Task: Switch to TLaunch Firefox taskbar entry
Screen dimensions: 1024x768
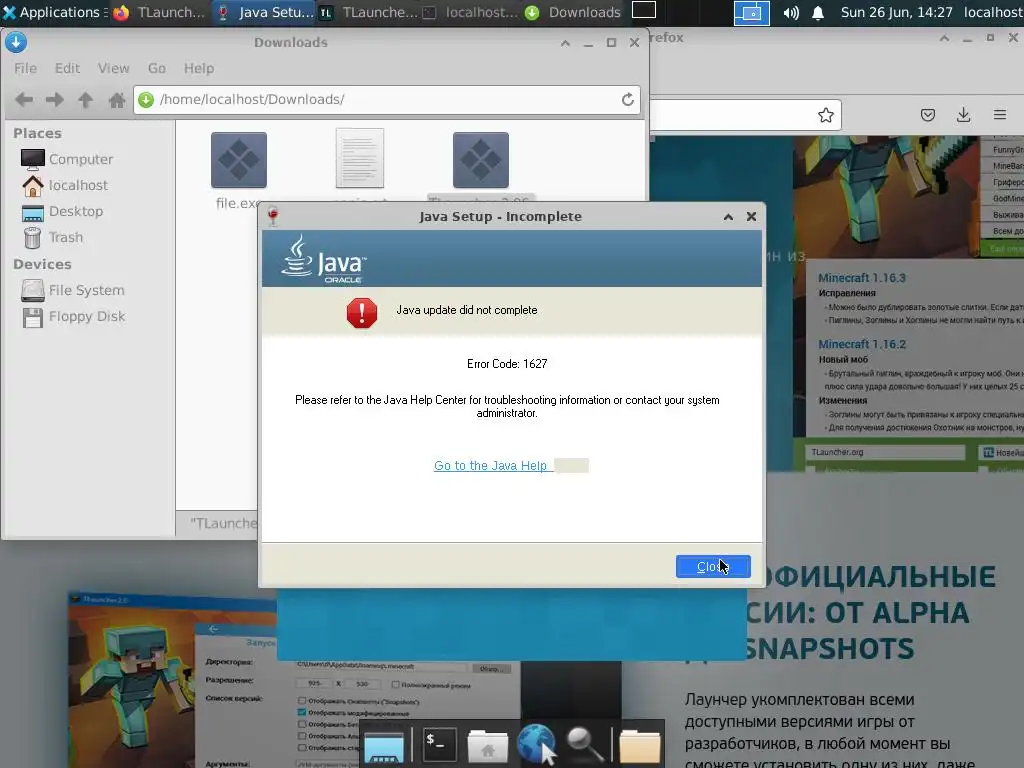Action: 159,12
